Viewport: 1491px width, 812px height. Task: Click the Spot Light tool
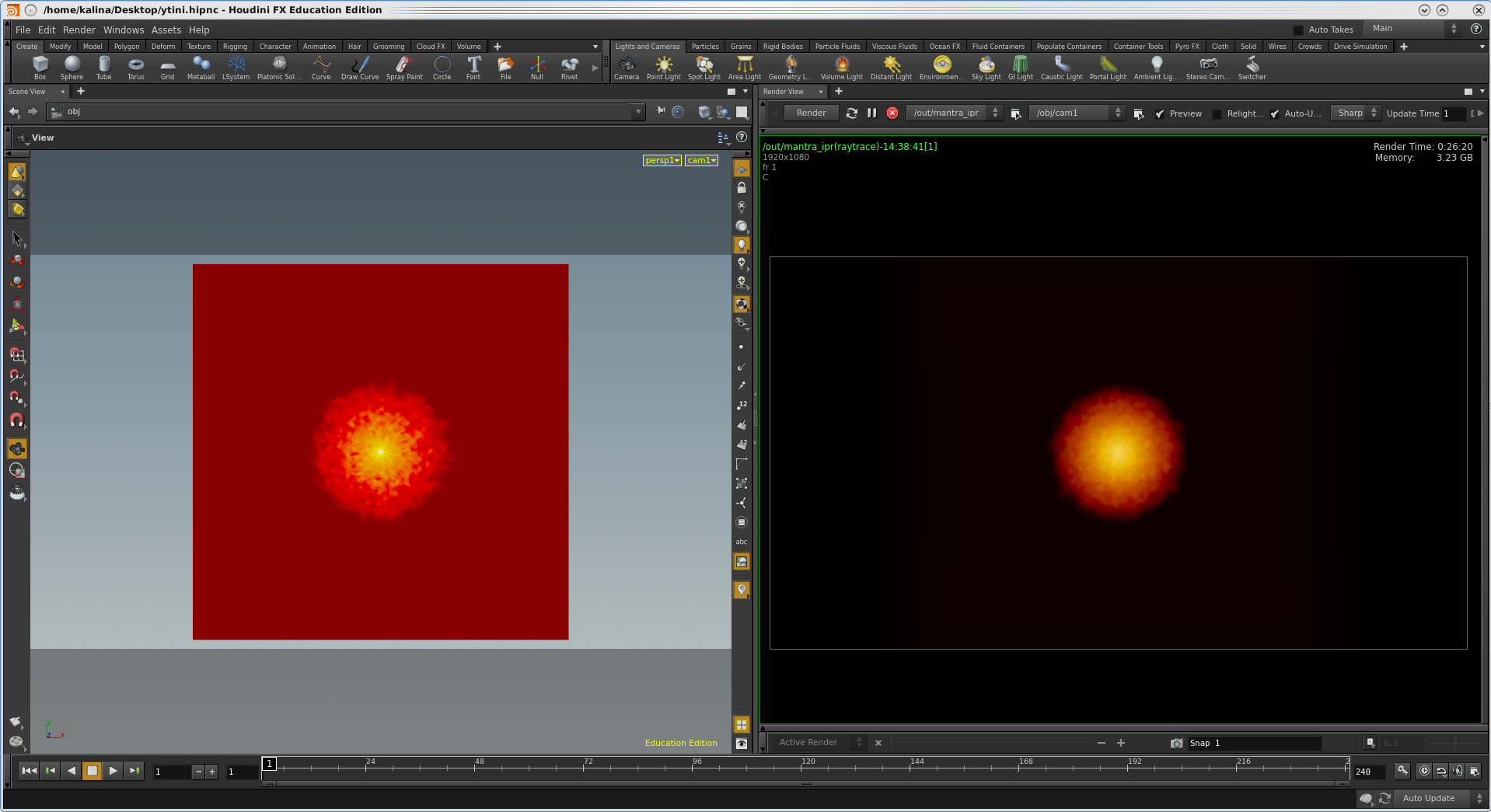click(704, 68)
